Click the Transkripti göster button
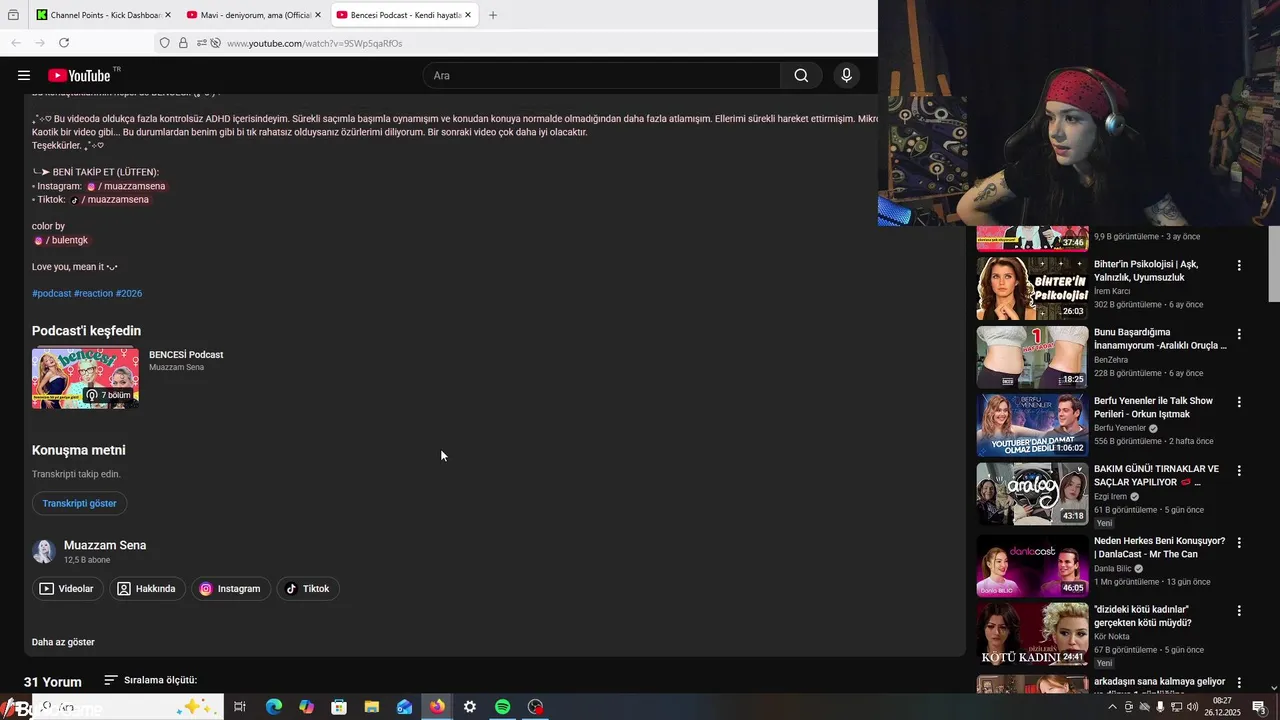The height and width of the screenshot is (720, 1280). [80, 503]
